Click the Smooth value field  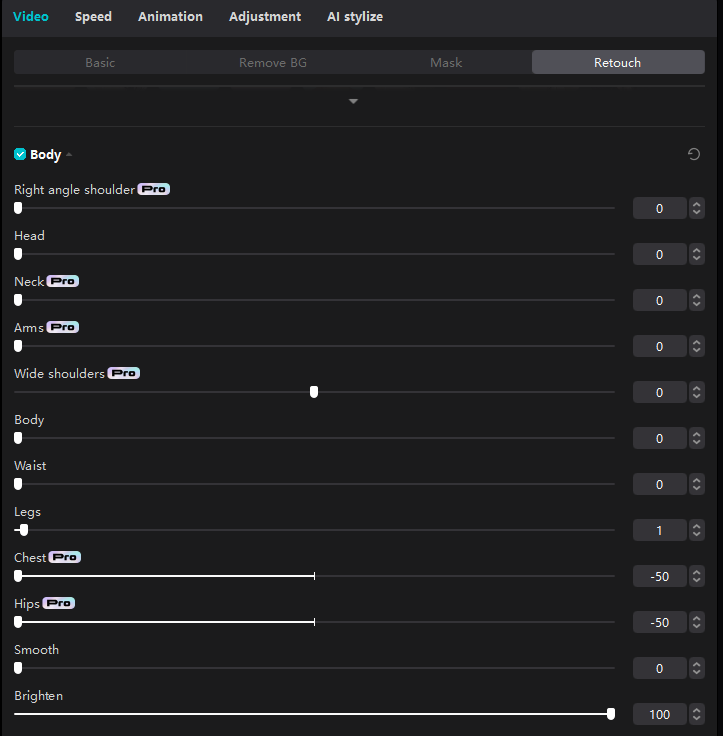tap(660, 668)
